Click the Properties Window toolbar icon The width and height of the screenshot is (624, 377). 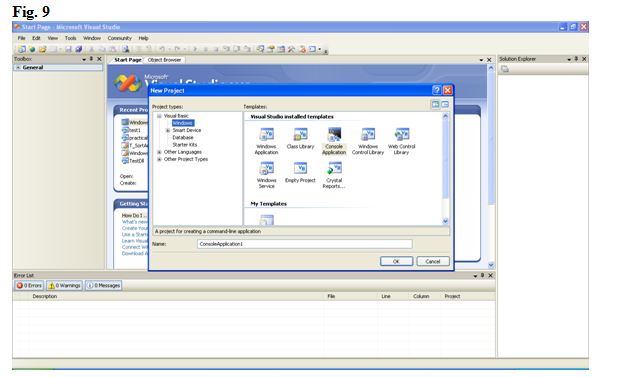click(x=271, y=49)
